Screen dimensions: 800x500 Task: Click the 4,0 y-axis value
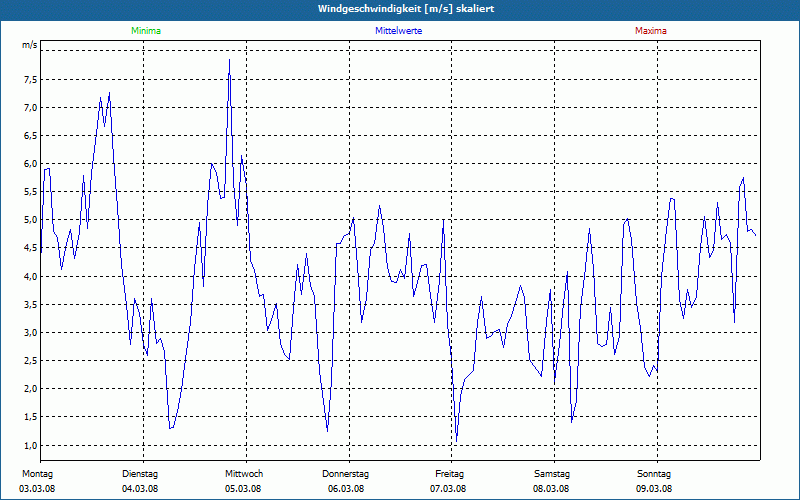coord(30,277)
